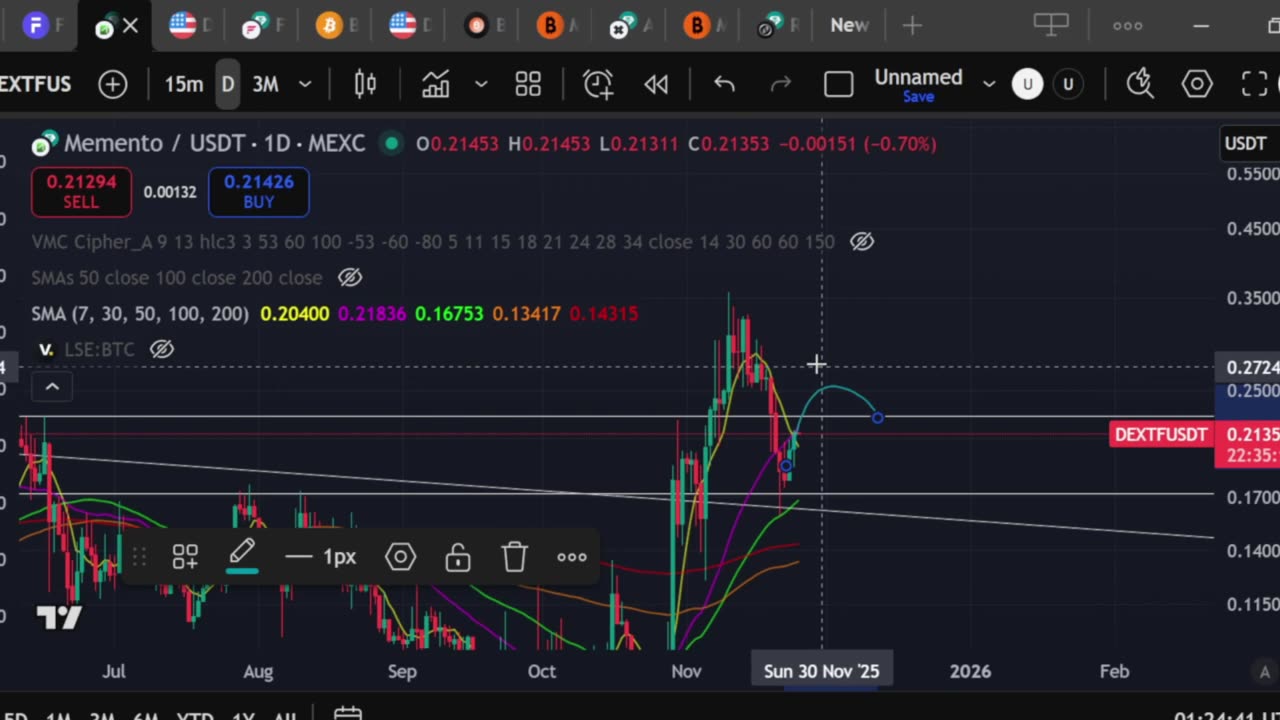Open the interval dropdown chevron
The width and height of the screenshot is (1280, 720).
305,85
